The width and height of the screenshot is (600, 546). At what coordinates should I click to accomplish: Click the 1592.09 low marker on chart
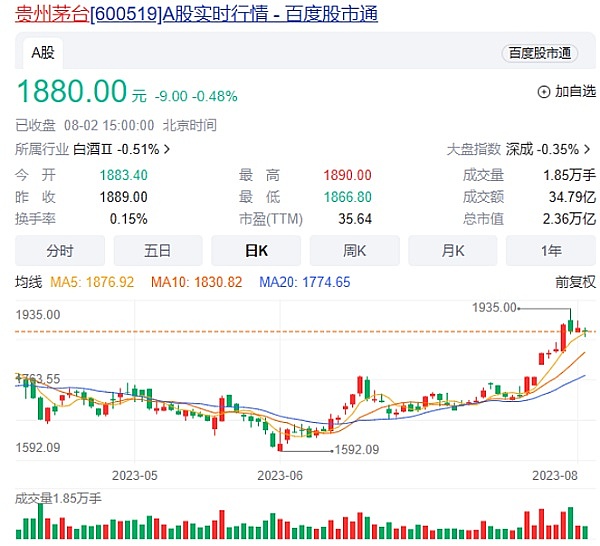(357, 450)
